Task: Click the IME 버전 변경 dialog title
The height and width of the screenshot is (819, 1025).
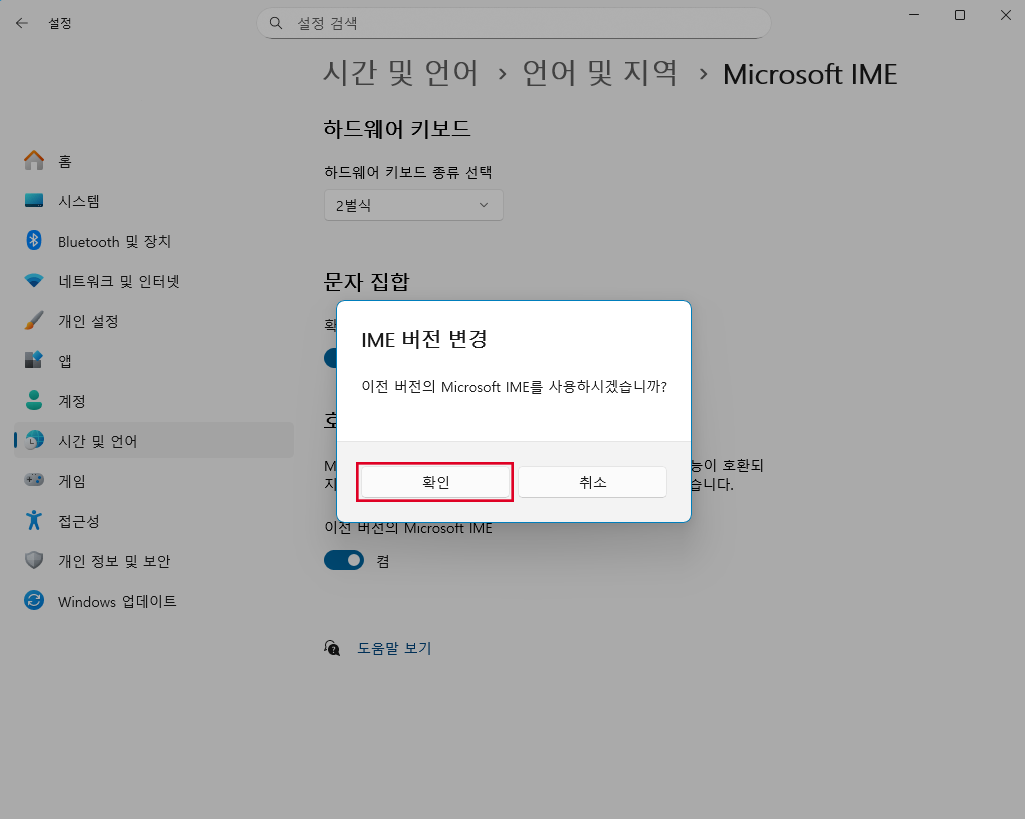Action: [424, 339]
